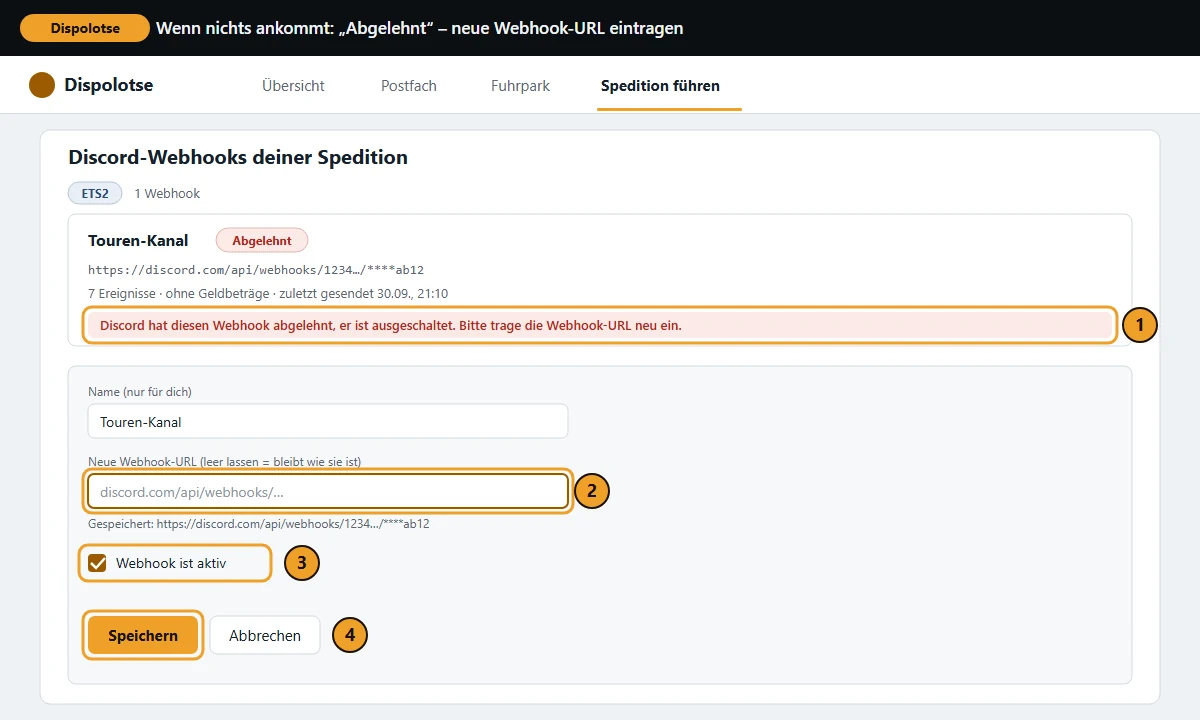Switch to the Fuhrpark tab

[x=520, y=86]
